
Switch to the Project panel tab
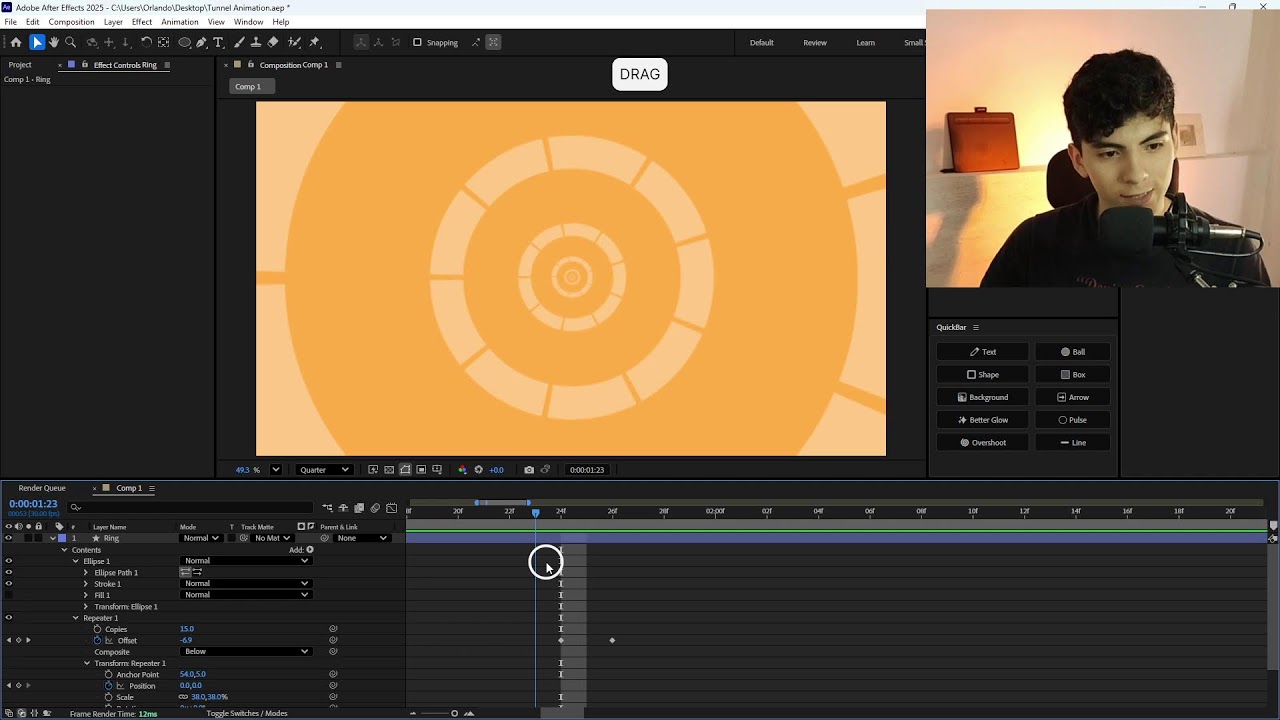point(20,65)
